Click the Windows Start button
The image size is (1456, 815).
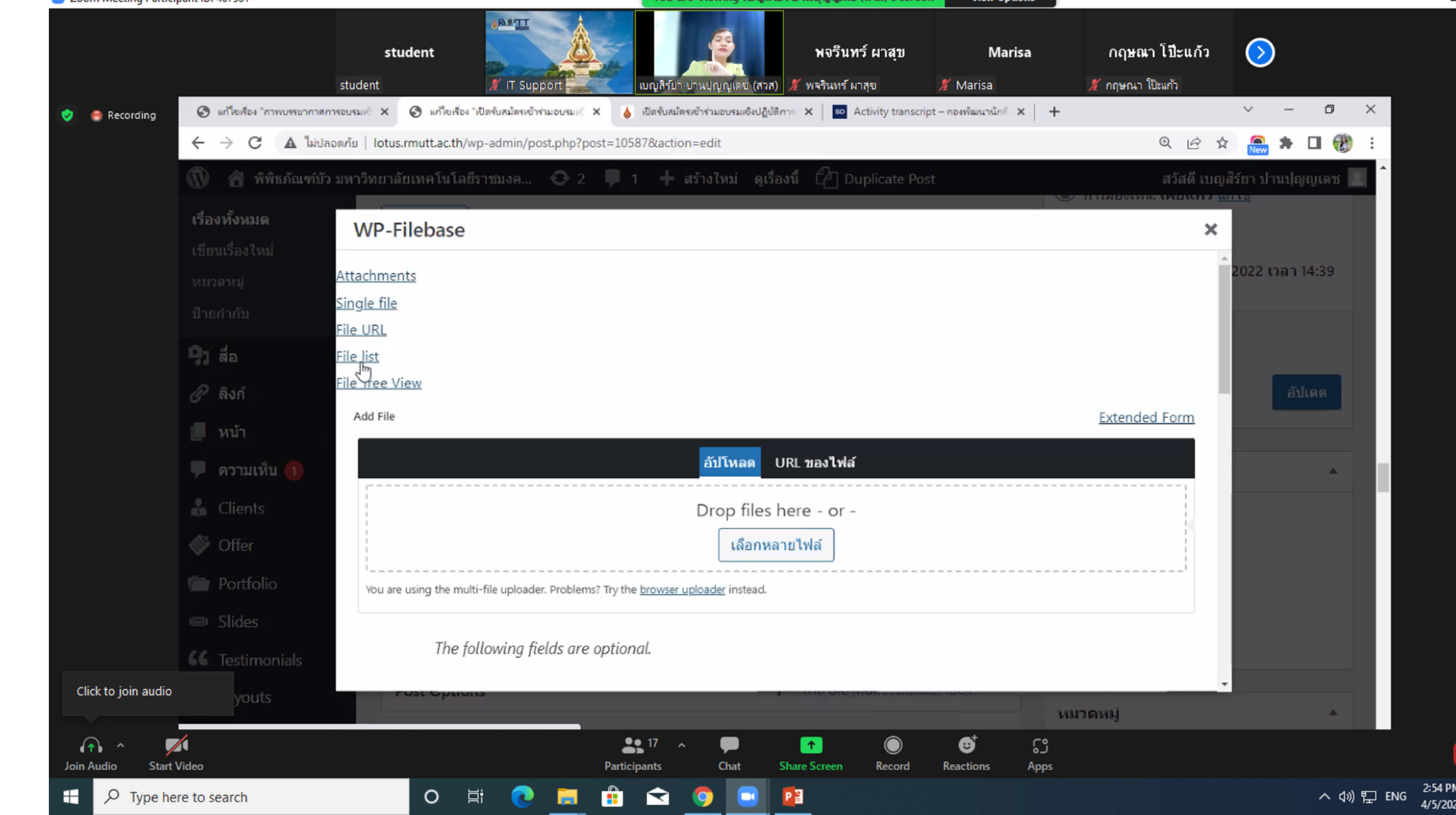(70, 797)
